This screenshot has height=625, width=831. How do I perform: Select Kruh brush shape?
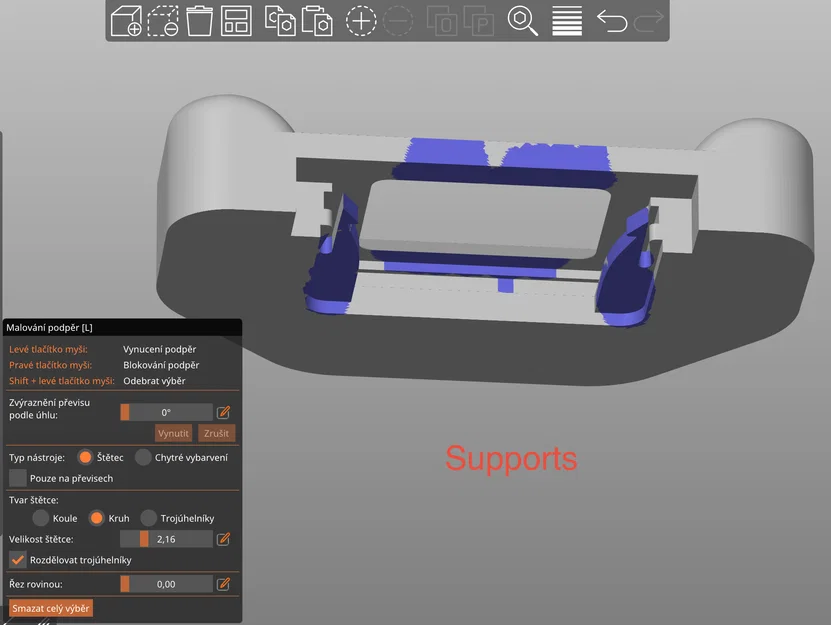coord(96,518)
